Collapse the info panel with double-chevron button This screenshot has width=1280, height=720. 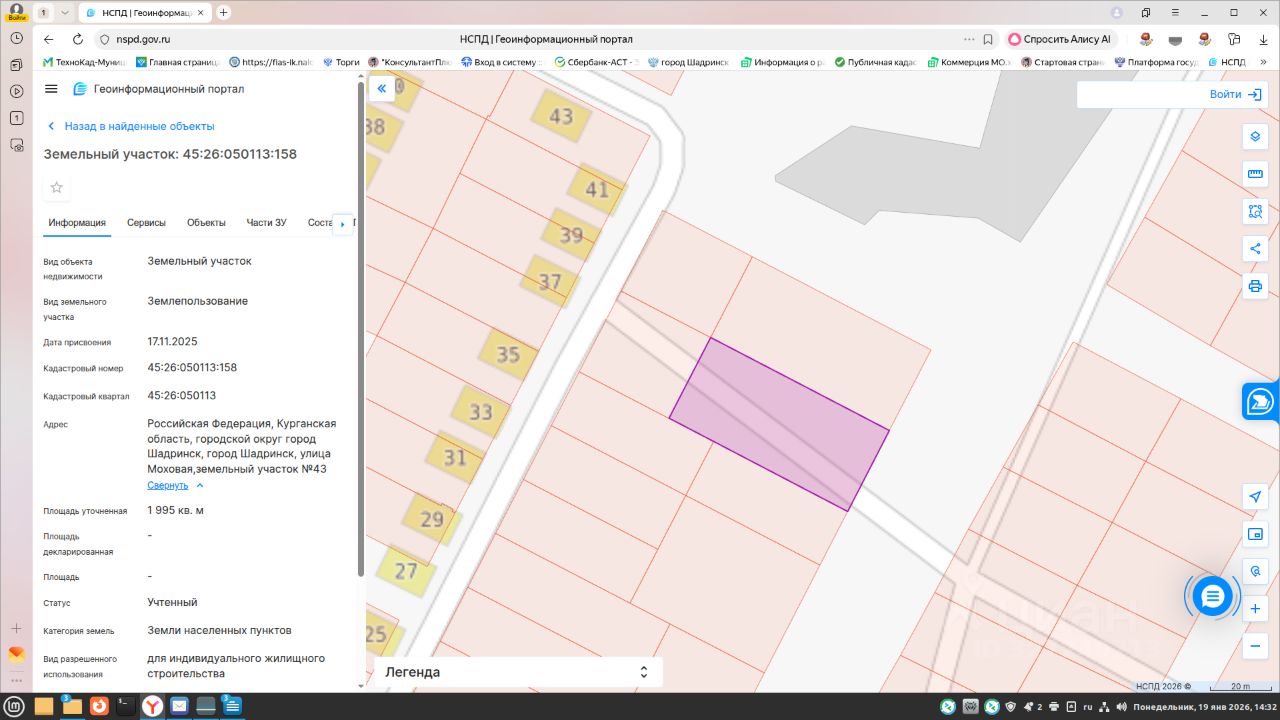point(381,89)
